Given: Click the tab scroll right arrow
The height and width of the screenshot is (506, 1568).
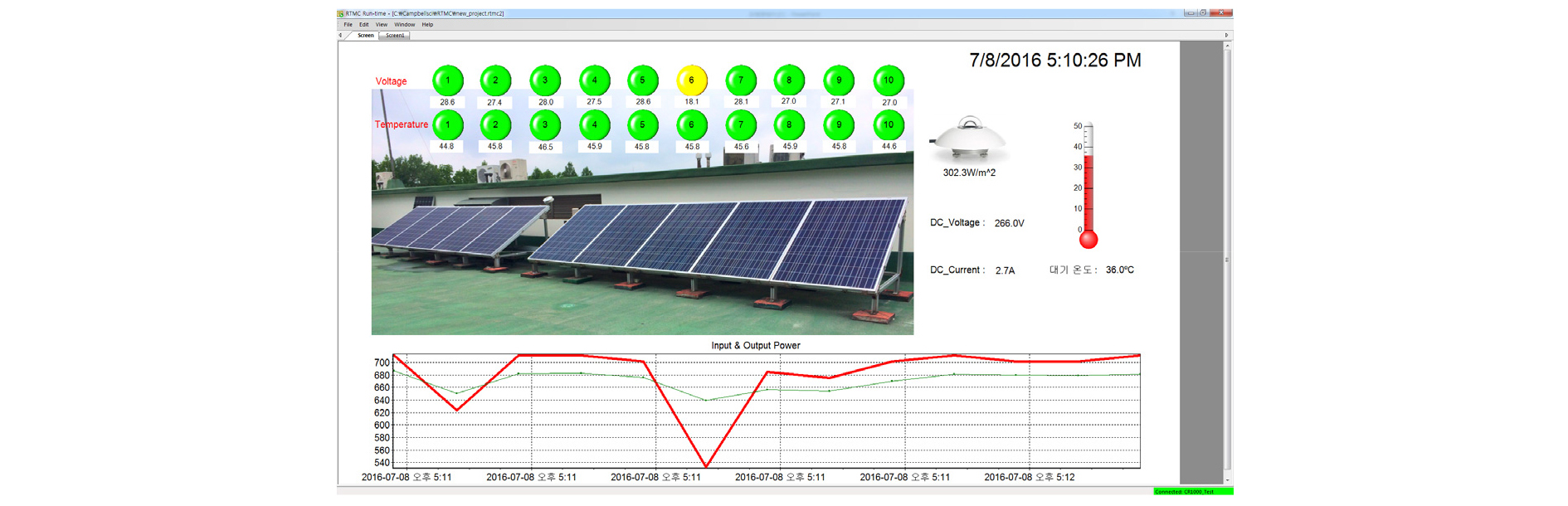Looking at the screenshot, I should point(1226,36).
